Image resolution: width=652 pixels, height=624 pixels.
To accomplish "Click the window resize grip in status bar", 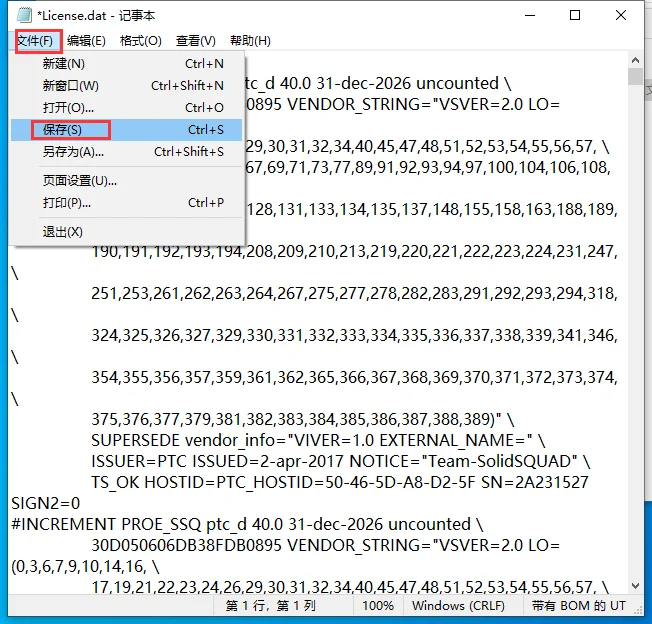I will point(639,610).
